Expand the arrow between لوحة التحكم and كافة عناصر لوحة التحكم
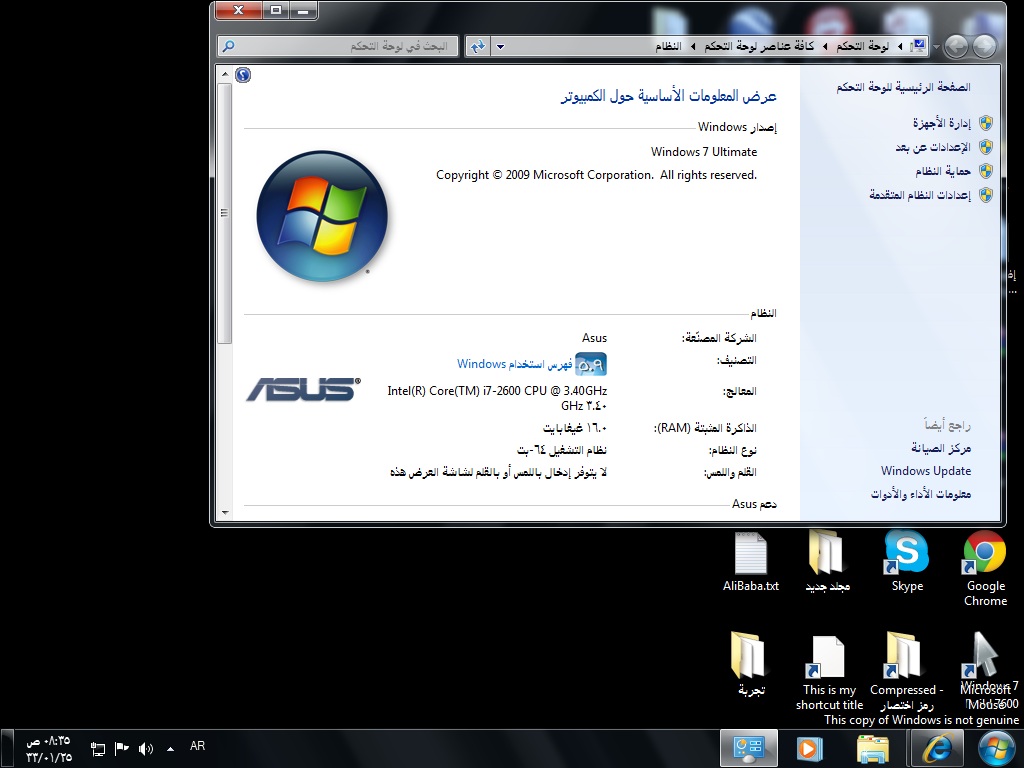This screenshot has height=768, width=1024. tap(825, 46)
